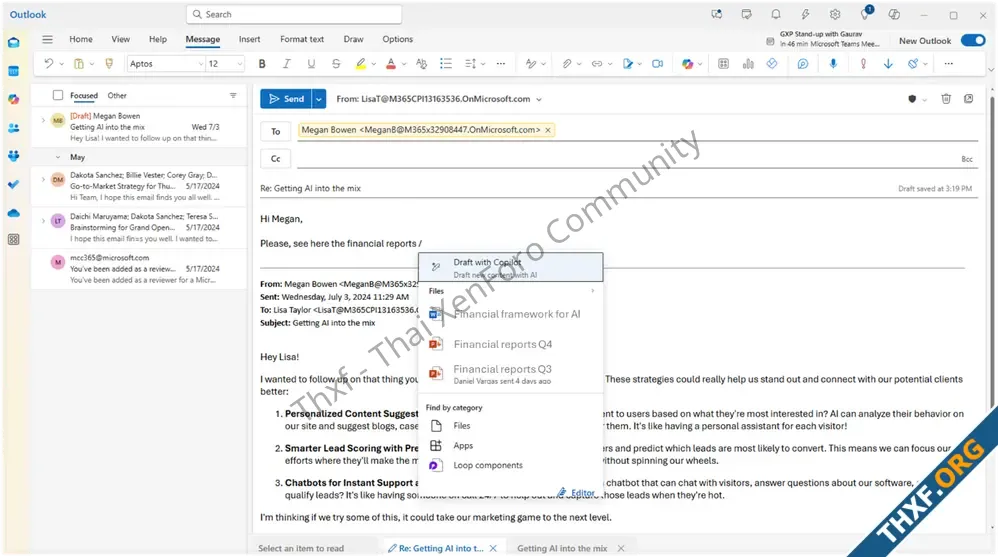This screenshot has width=998, height=557.
Task: Select Financial reports Q4 file
Action: click(x=510, y=344)
